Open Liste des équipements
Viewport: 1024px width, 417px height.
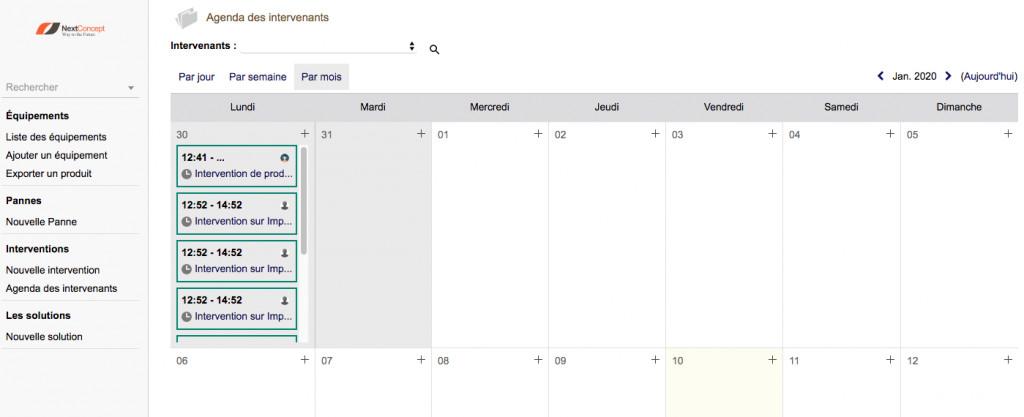(56, 137)
